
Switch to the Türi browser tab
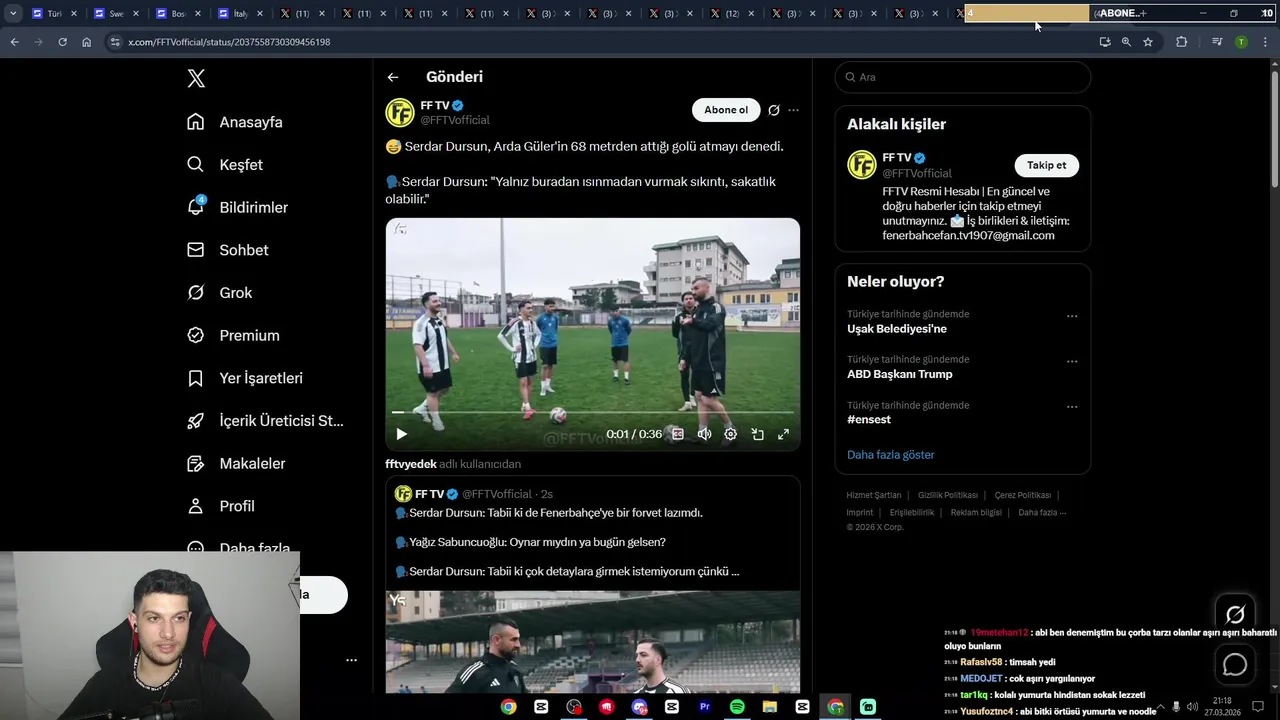[54, 13]
